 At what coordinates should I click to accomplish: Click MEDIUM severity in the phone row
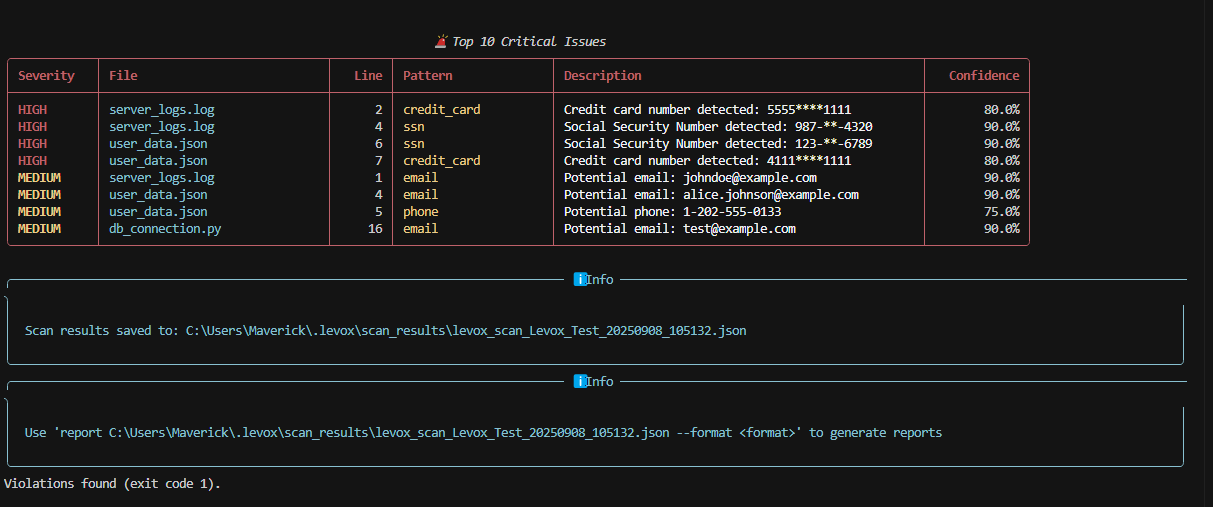[39, 212]
